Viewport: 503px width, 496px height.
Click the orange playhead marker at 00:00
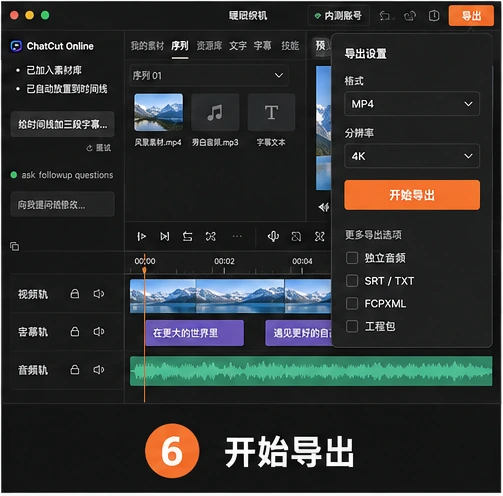coord(144,270)
